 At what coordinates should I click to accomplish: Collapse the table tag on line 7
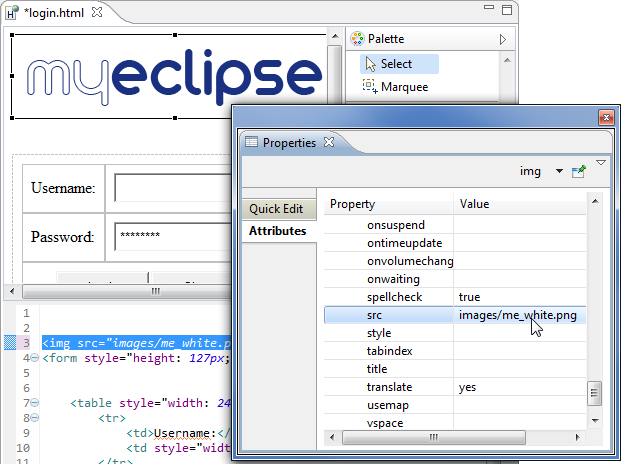(34, 403)
